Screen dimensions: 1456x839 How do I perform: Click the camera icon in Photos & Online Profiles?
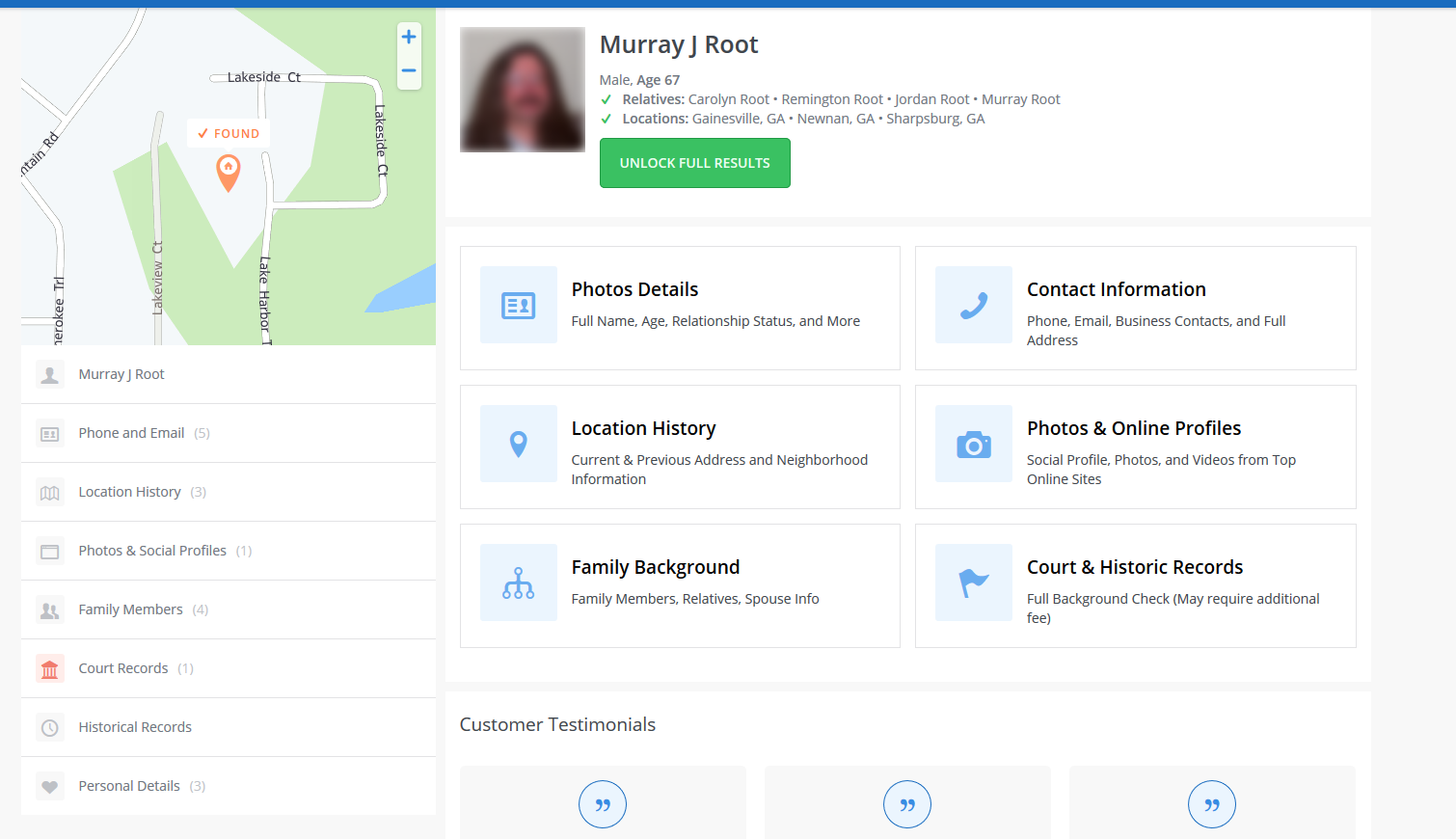point(974,444)
